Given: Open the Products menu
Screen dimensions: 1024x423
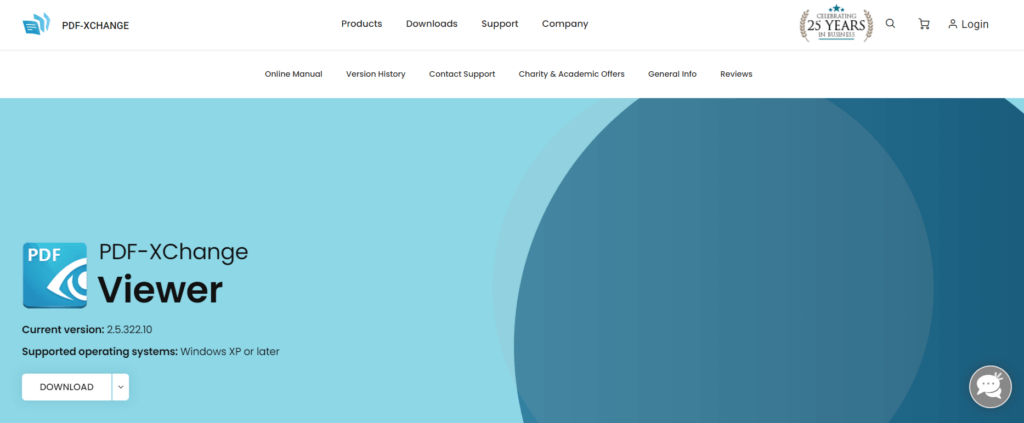Looking at the screenshot, I should pyautogui.click(x=361, y=24).
